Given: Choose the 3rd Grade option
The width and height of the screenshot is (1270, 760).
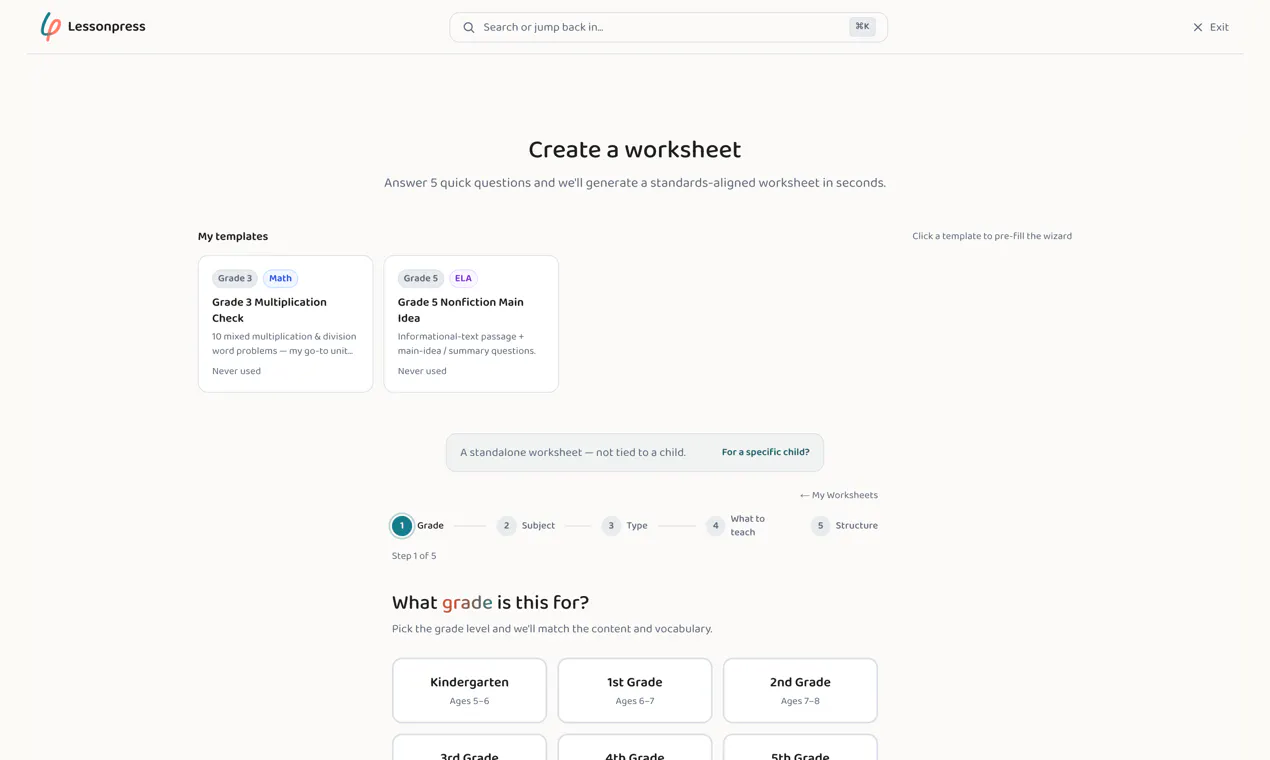Looking at the screenshot, I should (469, 748).
